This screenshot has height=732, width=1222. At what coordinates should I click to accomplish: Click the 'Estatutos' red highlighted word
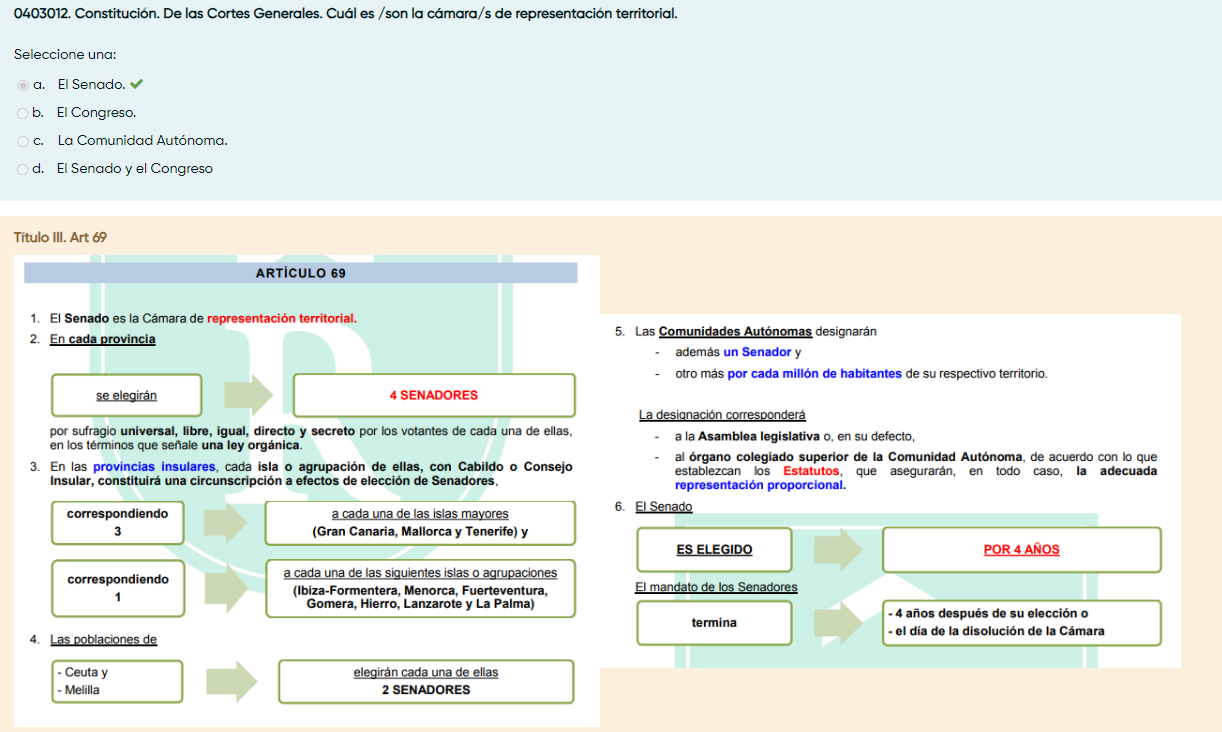(x=811, y=471)
